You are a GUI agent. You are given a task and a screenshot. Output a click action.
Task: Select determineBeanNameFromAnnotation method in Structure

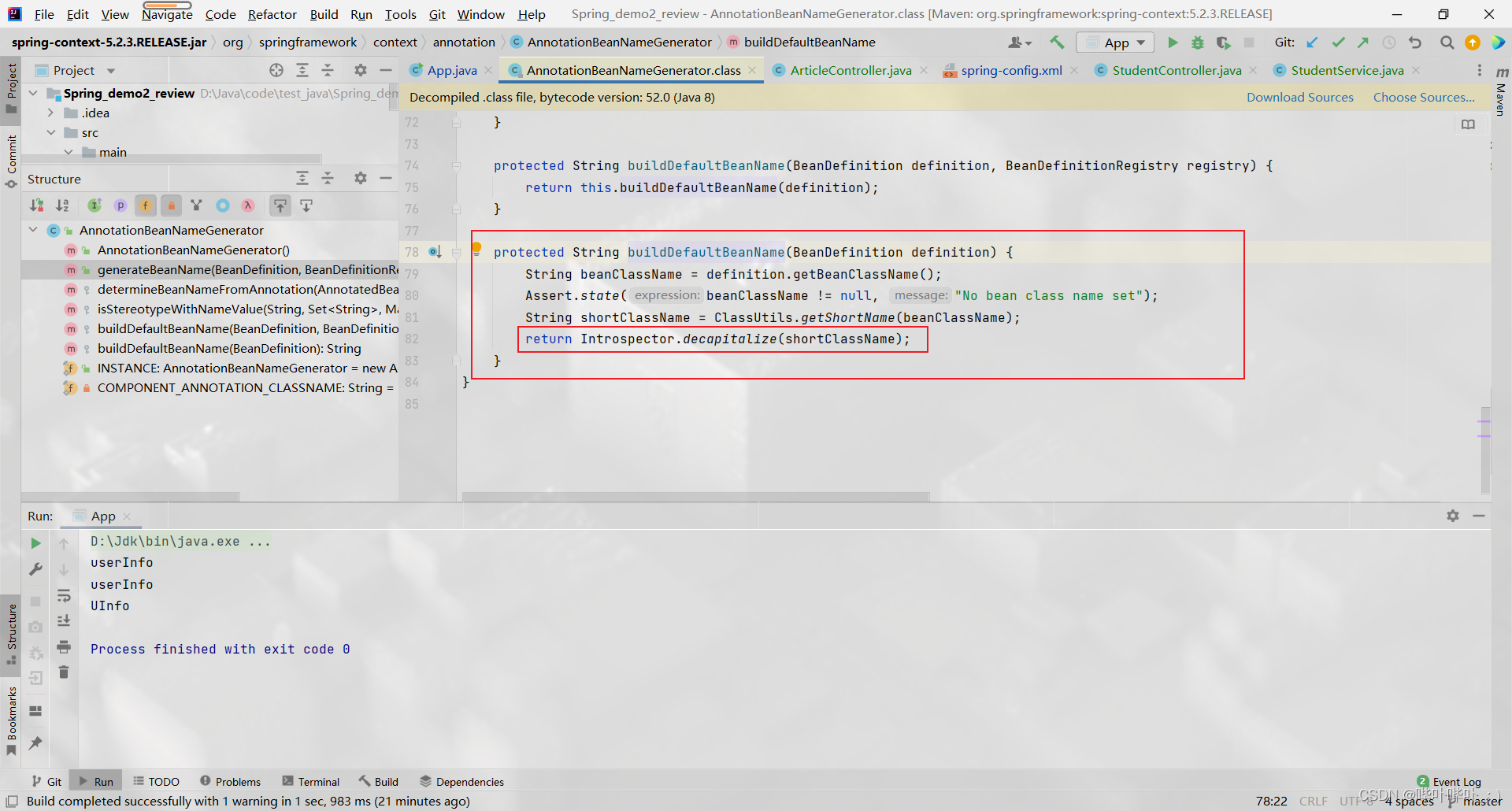click(247, 289)
